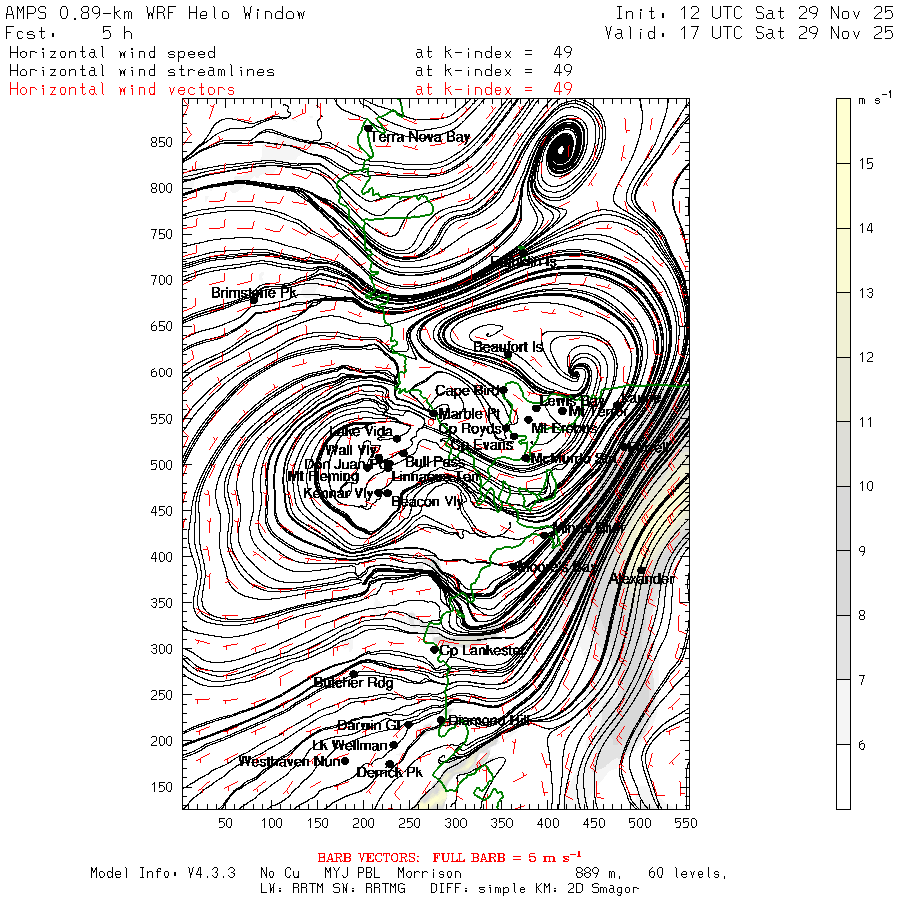
Task: Click the Horizontal wind streamlines legend line
Action: (142, 71)
